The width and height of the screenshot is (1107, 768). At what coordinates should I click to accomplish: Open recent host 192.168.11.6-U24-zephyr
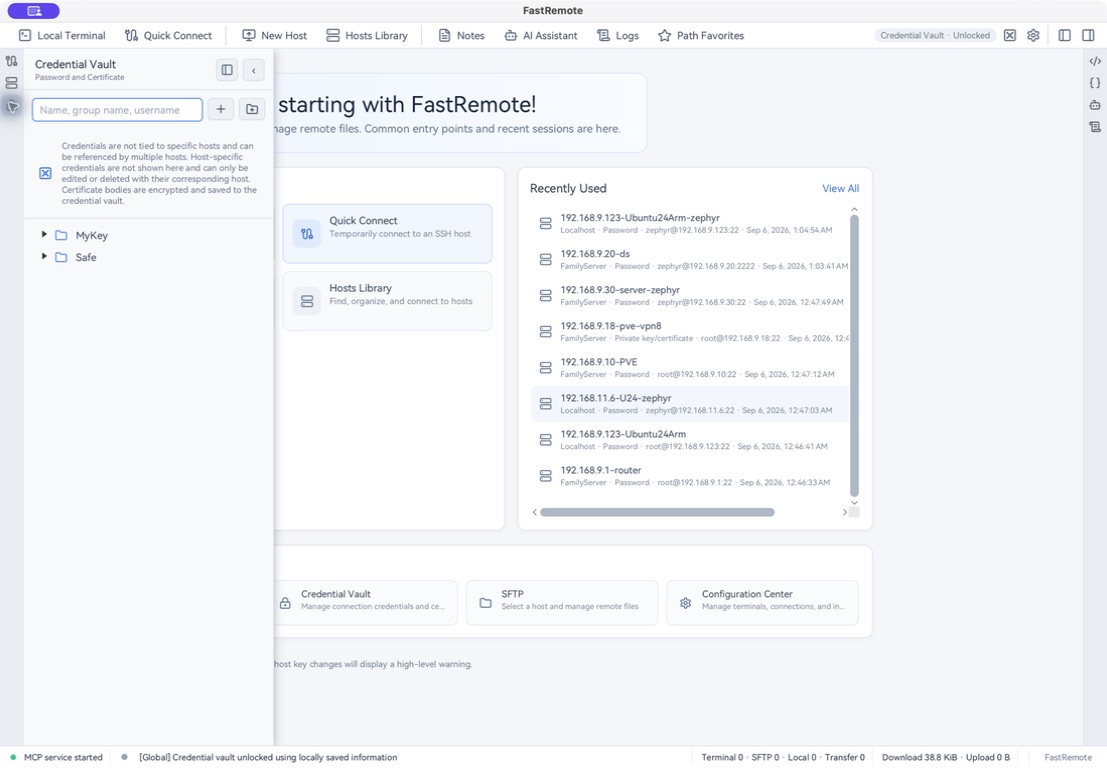coord(689,404)
